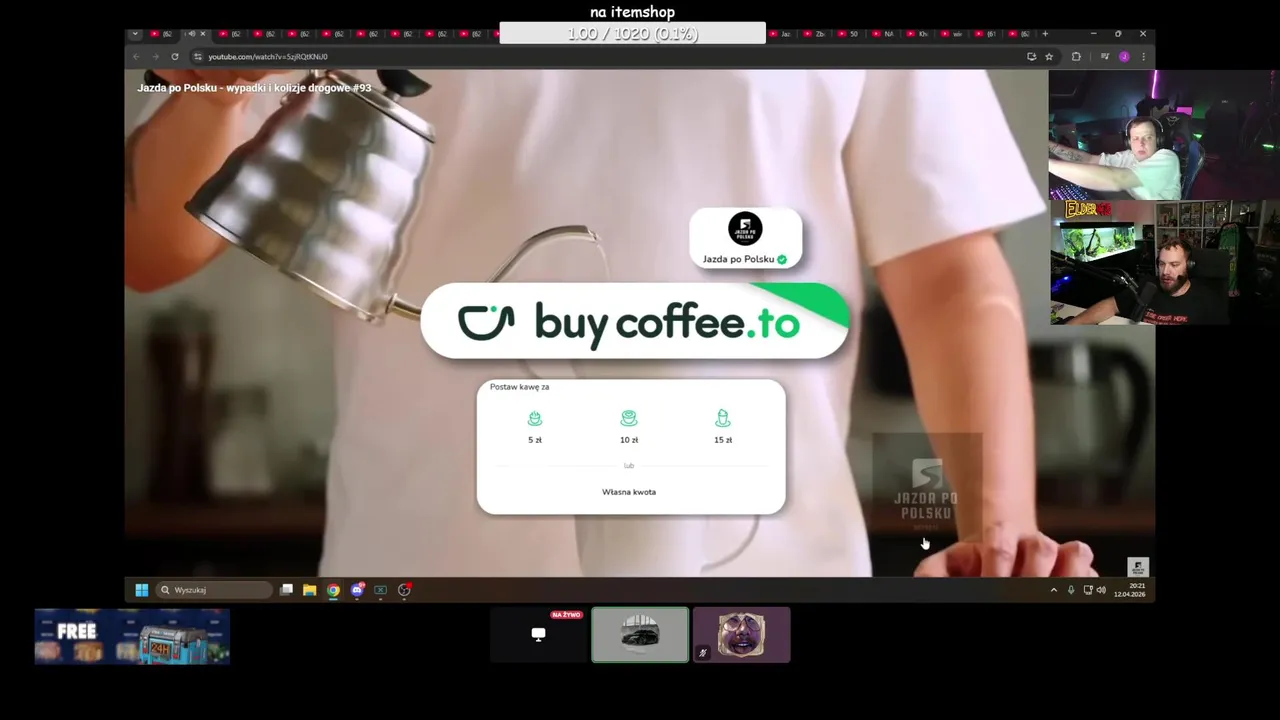This screenshot has width=1280, height=720.
Task: Open the Windows Start menu
Action: coord(142,590)
